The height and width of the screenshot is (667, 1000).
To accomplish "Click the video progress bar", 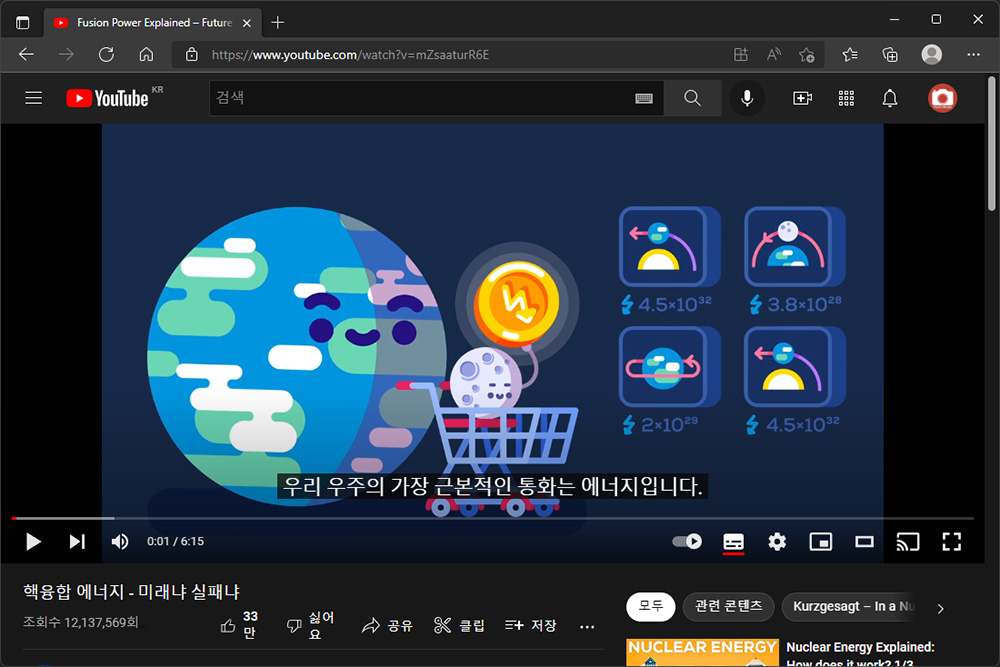I will [x=492, y=518].
